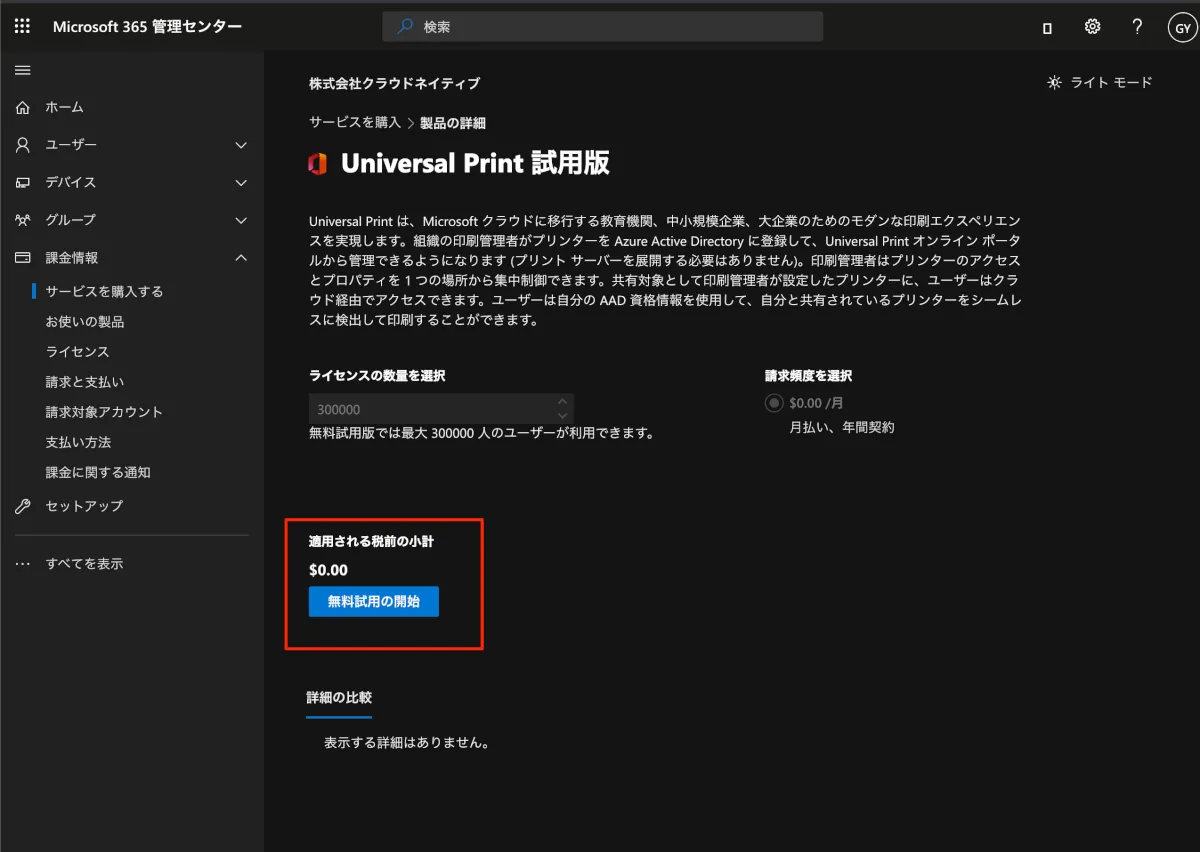Click the 検索 search box
The height and width of the screenshot is (852, 1200).
[603, 27]
